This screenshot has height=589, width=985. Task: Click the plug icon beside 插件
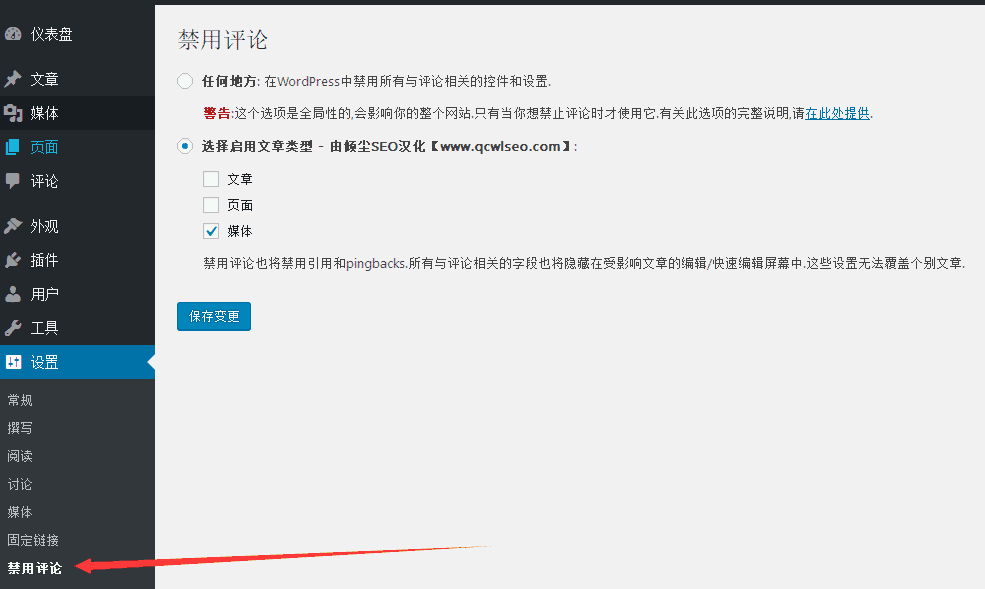[x=13, y=260]
